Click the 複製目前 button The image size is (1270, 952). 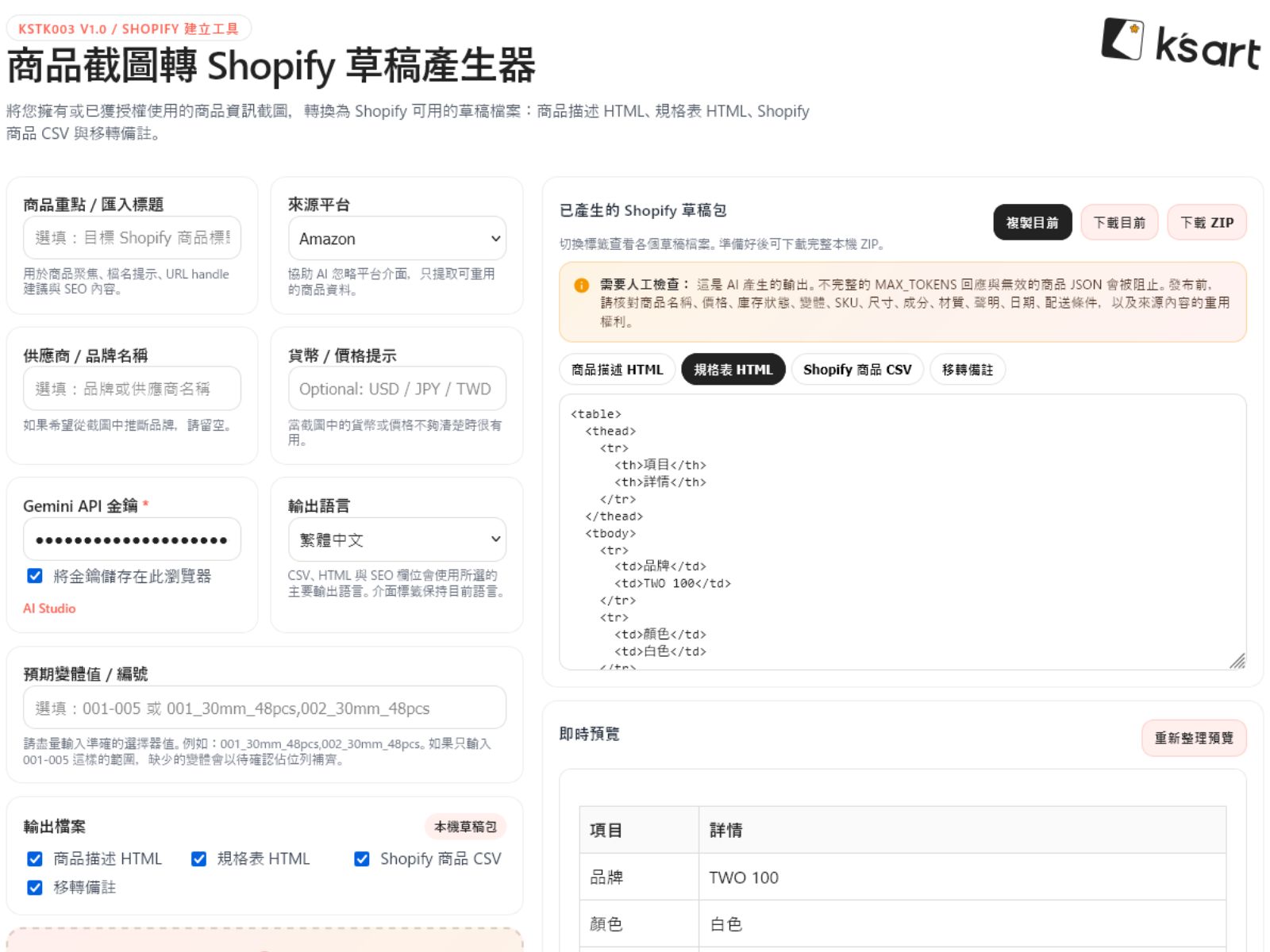point(1032,222)
